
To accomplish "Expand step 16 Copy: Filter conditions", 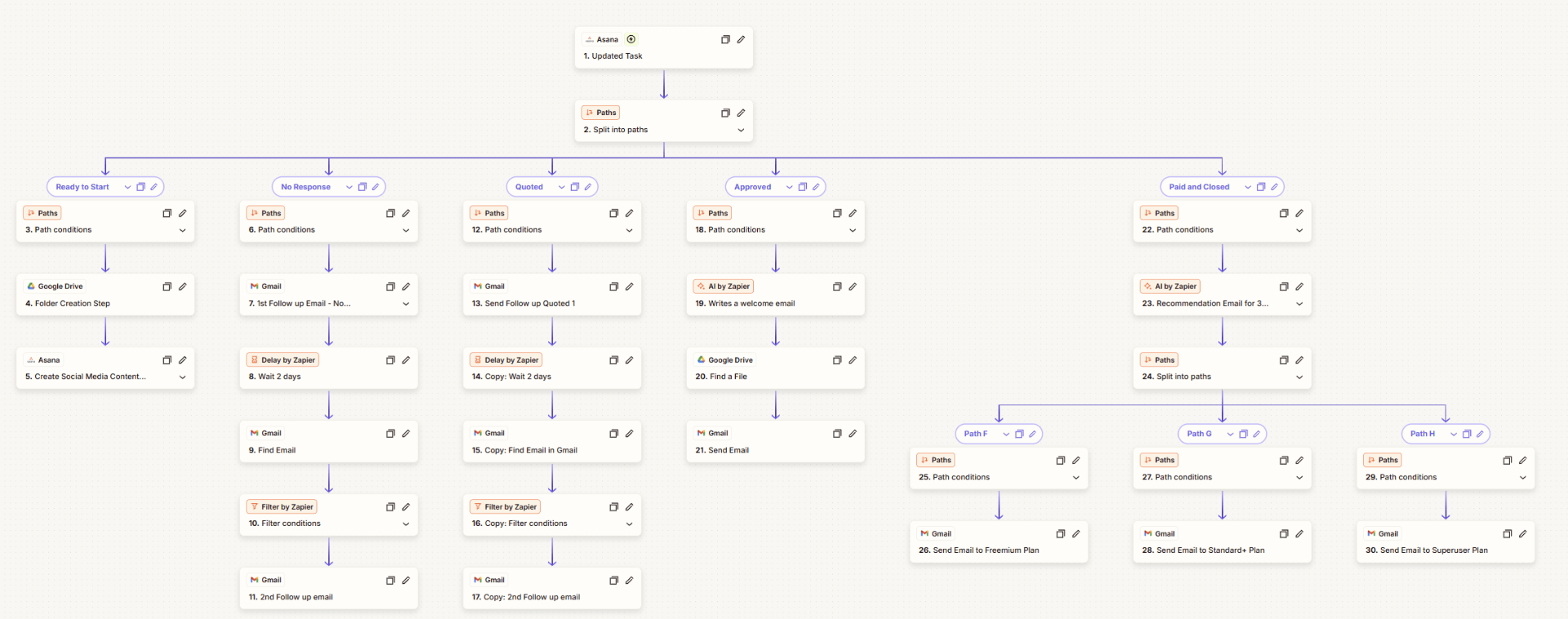I will click(629, 524).
